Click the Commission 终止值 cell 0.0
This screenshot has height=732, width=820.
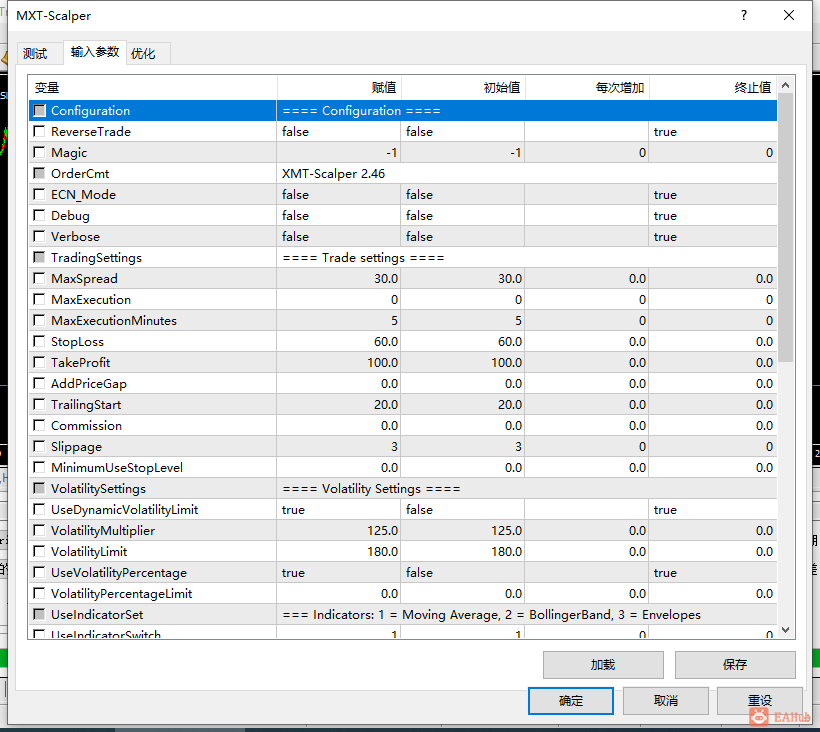(x=713, y=425)
